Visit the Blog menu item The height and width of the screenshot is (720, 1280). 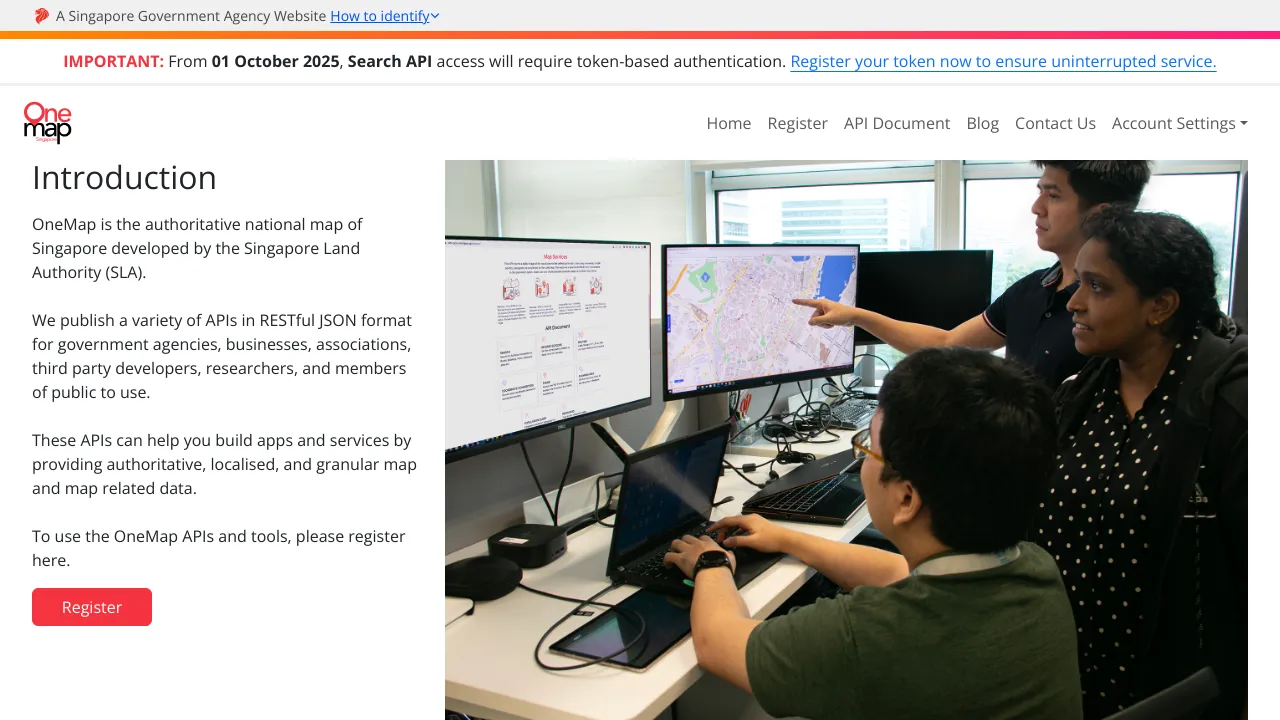point(983,123)
